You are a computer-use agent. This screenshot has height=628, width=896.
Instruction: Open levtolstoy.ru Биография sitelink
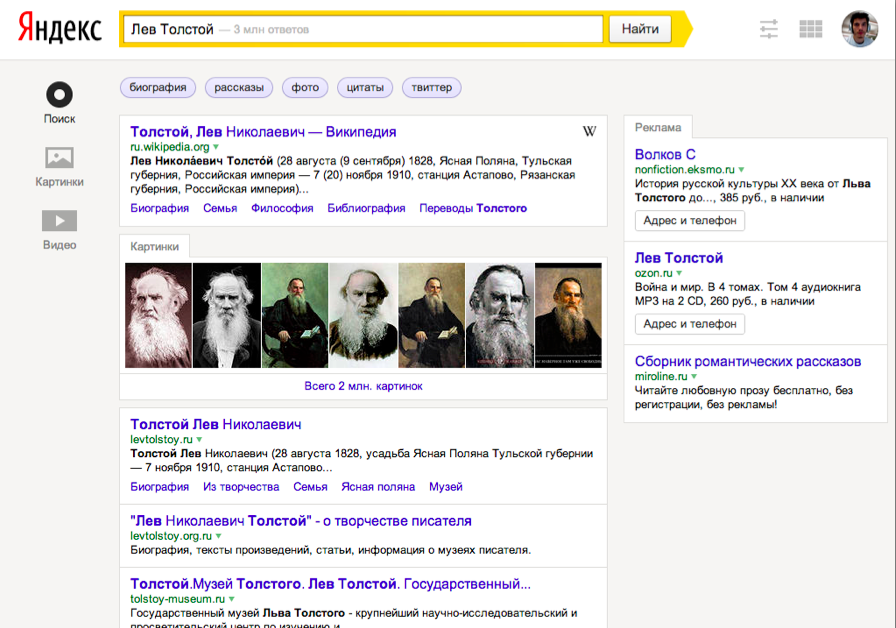(x=159, y=487)
